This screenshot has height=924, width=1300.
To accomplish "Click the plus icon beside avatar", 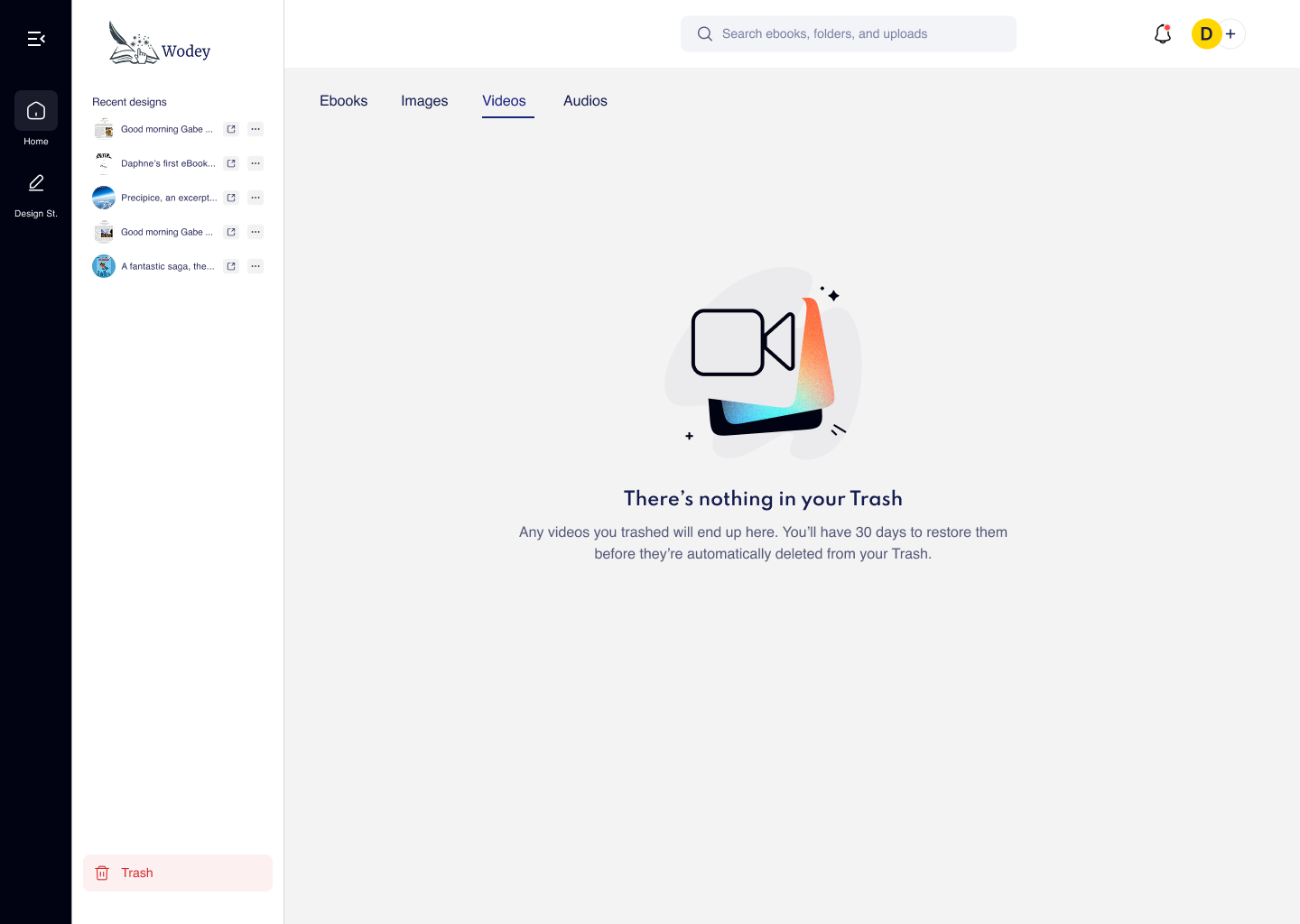I will point(1230,34).
